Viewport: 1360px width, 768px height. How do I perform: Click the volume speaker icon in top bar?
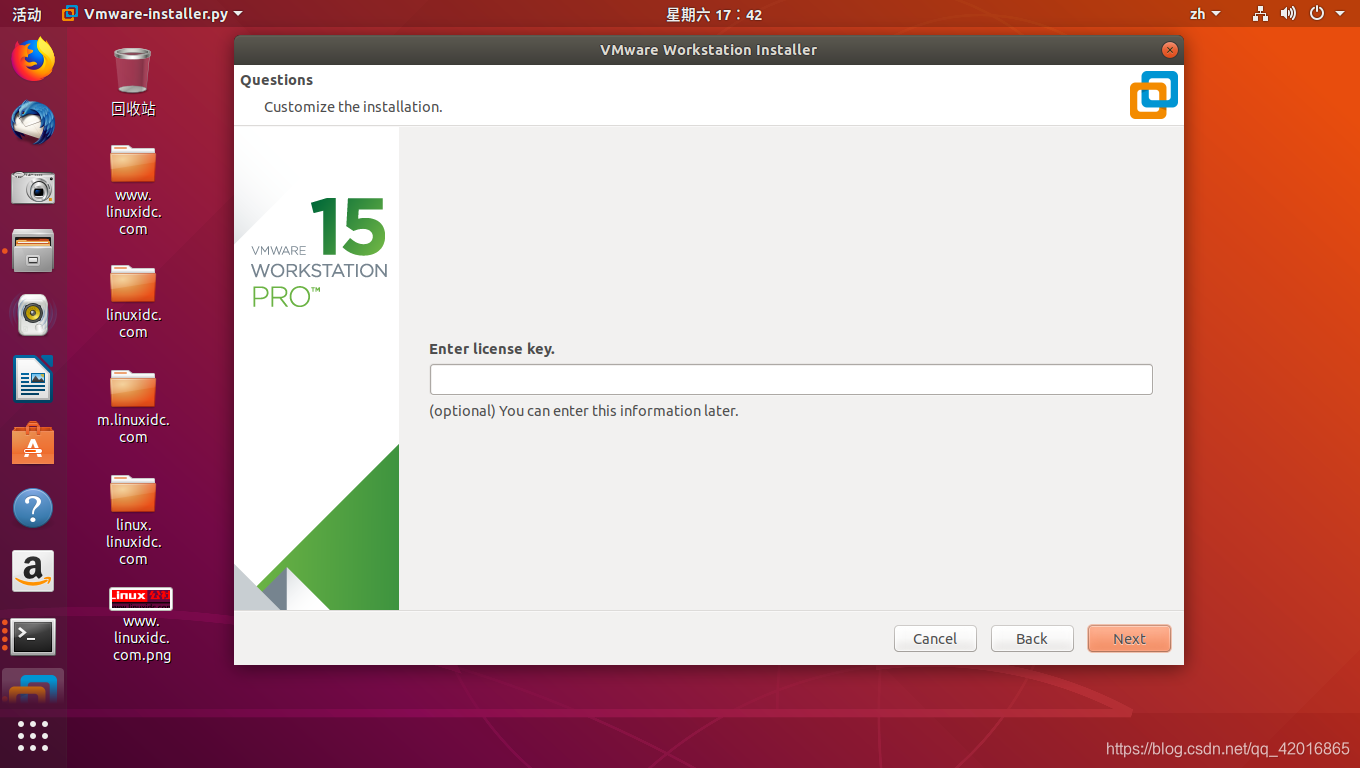click(1288, 14)
